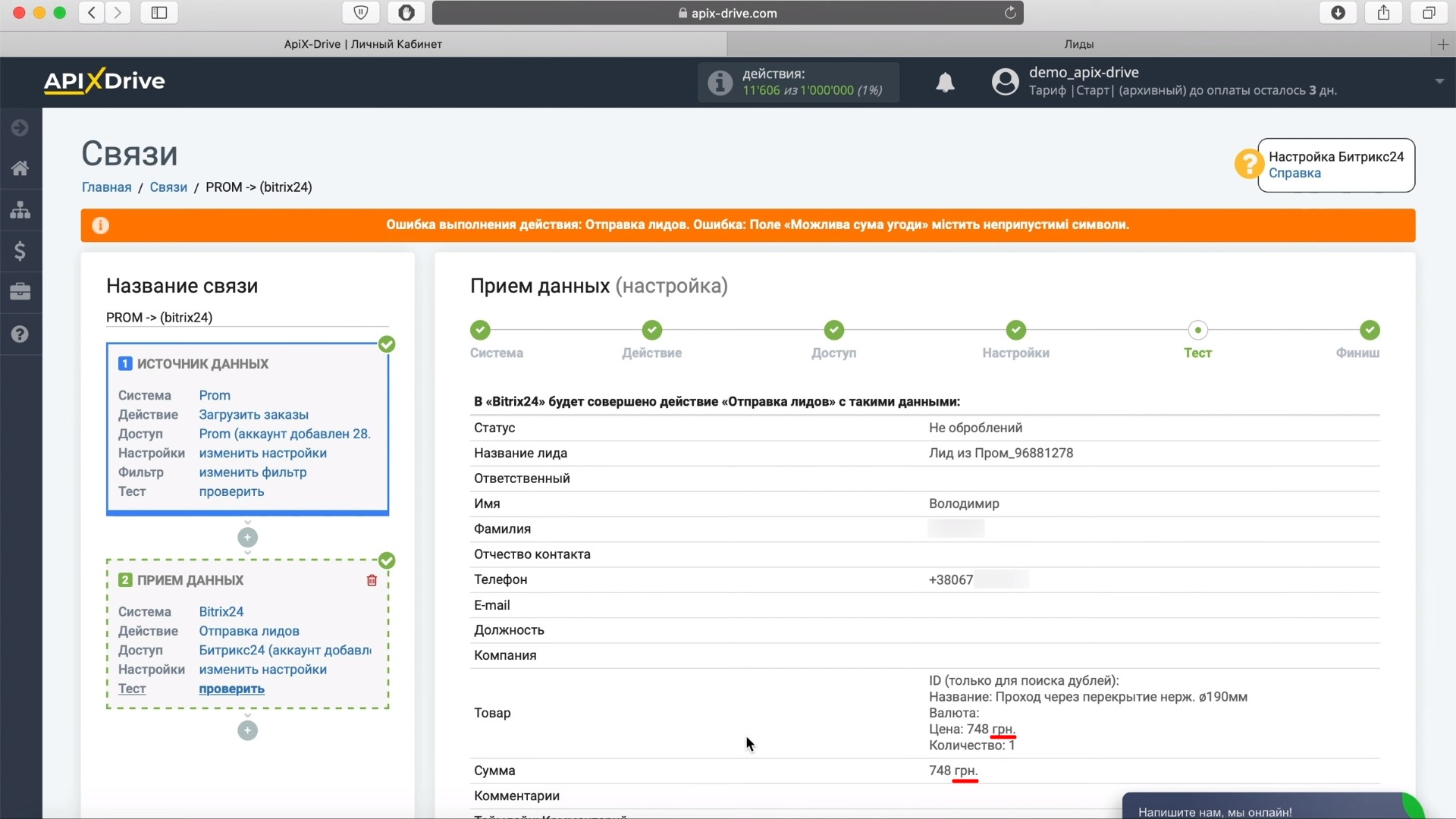Click ИСТОЧНИК ДАННЫХ block header
Viewport: 1456px width, 819px height.
[x=202, y=364]
